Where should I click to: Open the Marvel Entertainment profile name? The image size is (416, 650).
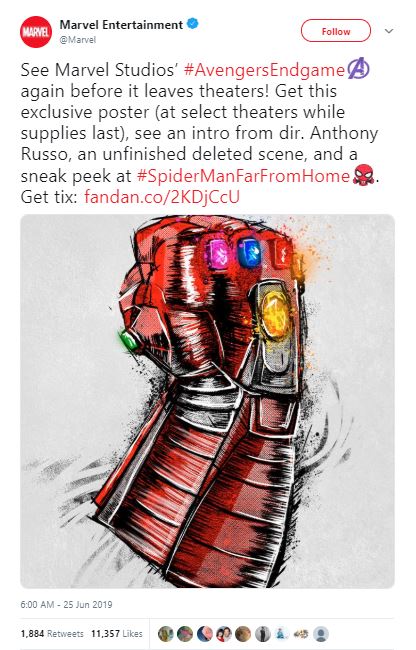tap(121, 25)
